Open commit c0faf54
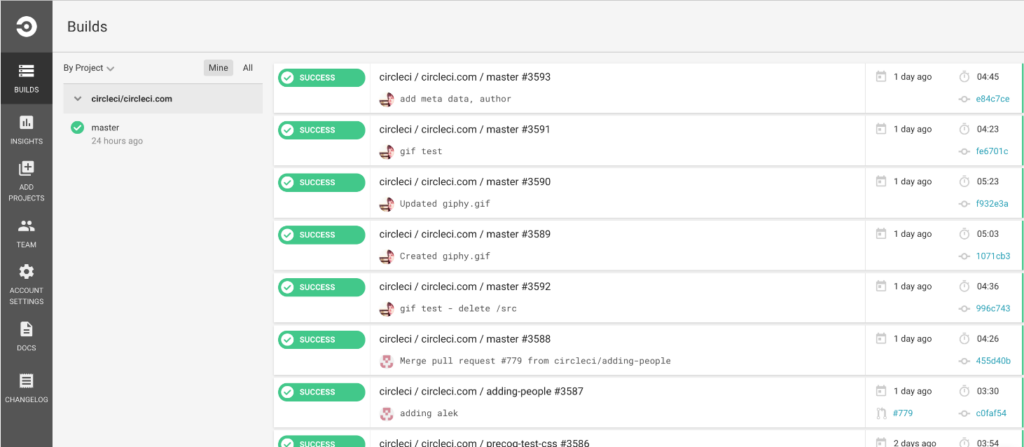 click(991, 413)
